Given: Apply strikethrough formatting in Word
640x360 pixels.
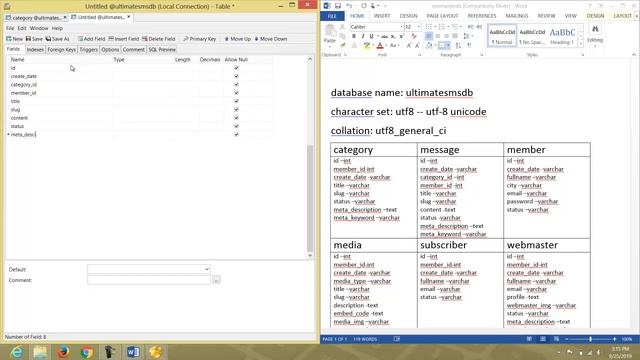Looking at the screenshot, I should [x=384, y=36].
